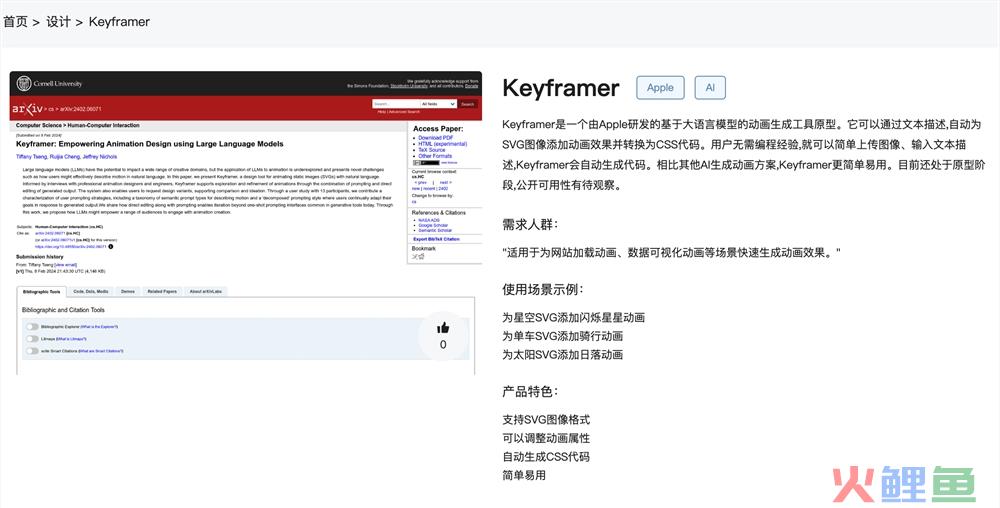Toggle the Bibliographic Explorer switch
Screen dimensions: 1000x508
tap(32, 326)
